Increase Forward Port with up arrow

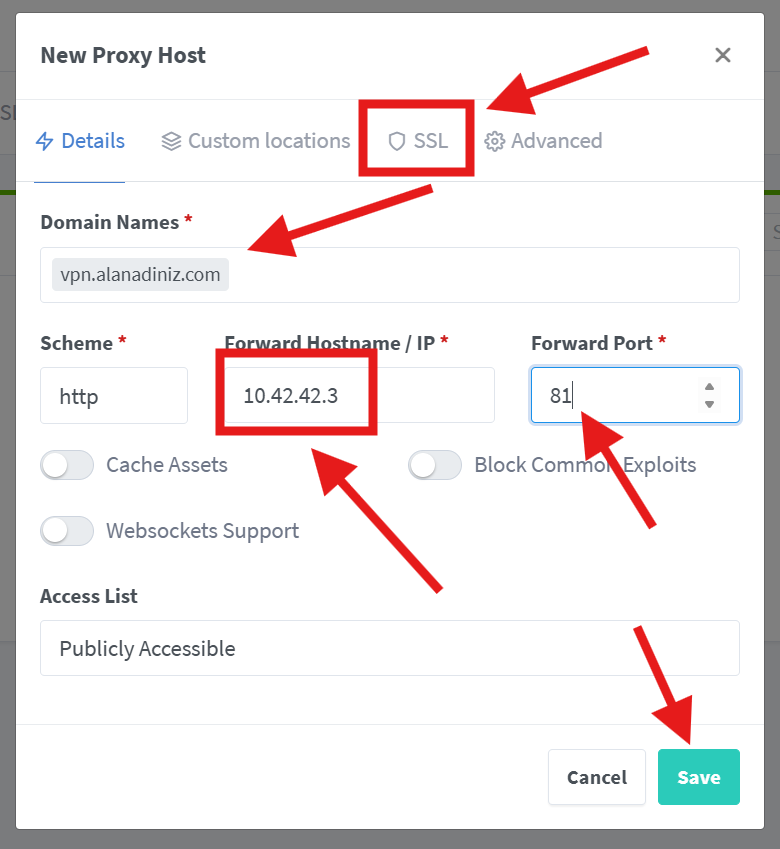pyautogui.click(x=710, y=387)
